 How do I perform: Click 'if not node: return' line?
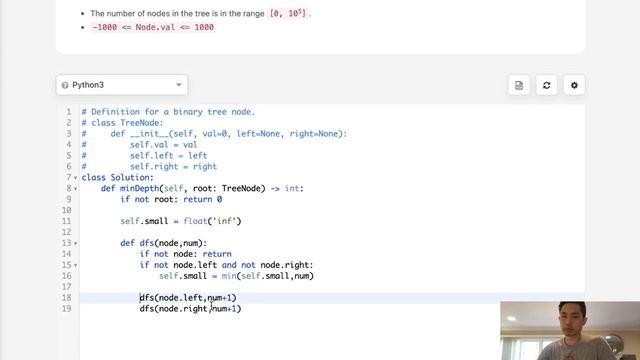pos(186,254)
